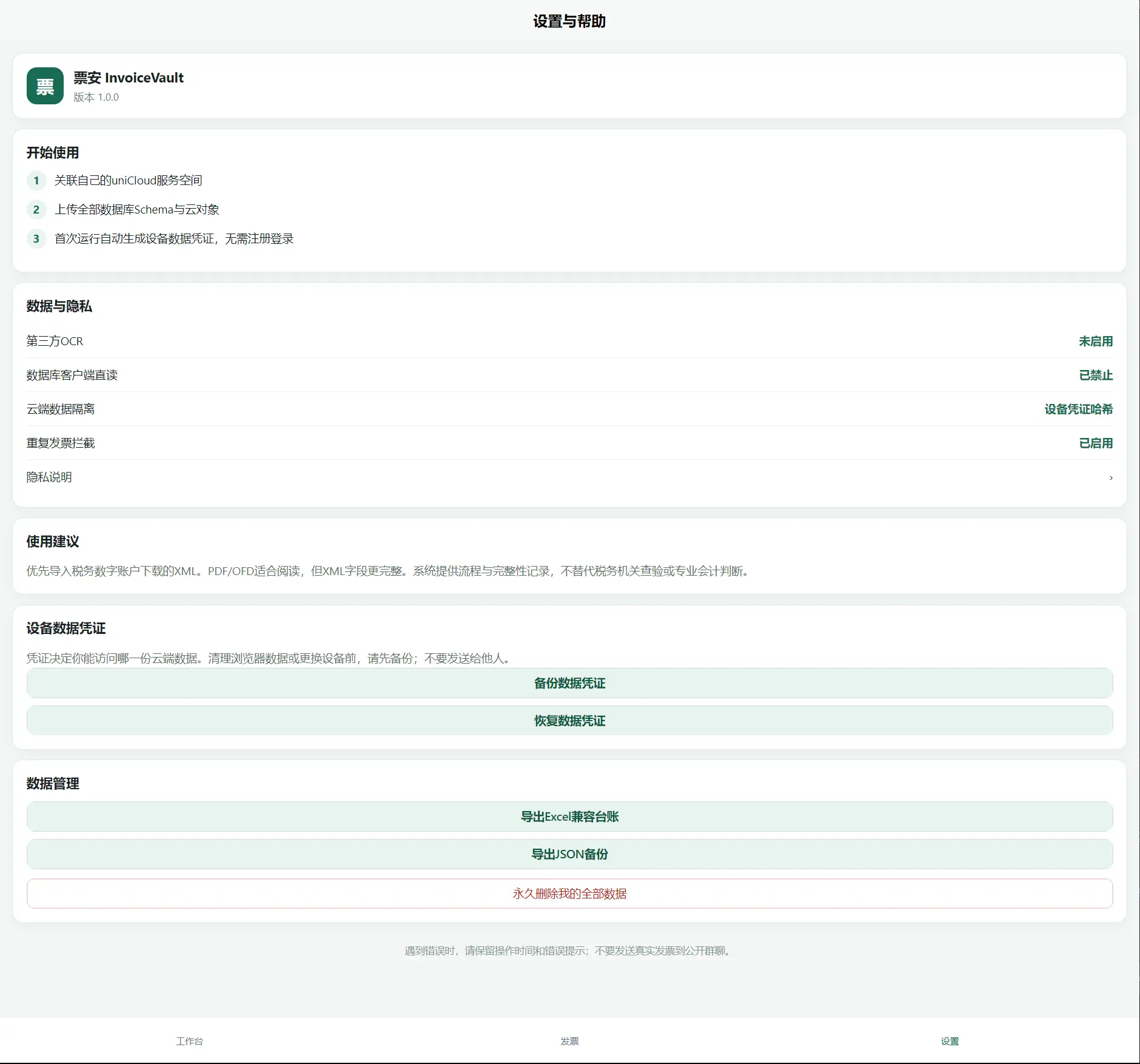The image size is (1140, 1064).
Task: Click the 设备数据凭证 section heading
Action: click(66, 628)
